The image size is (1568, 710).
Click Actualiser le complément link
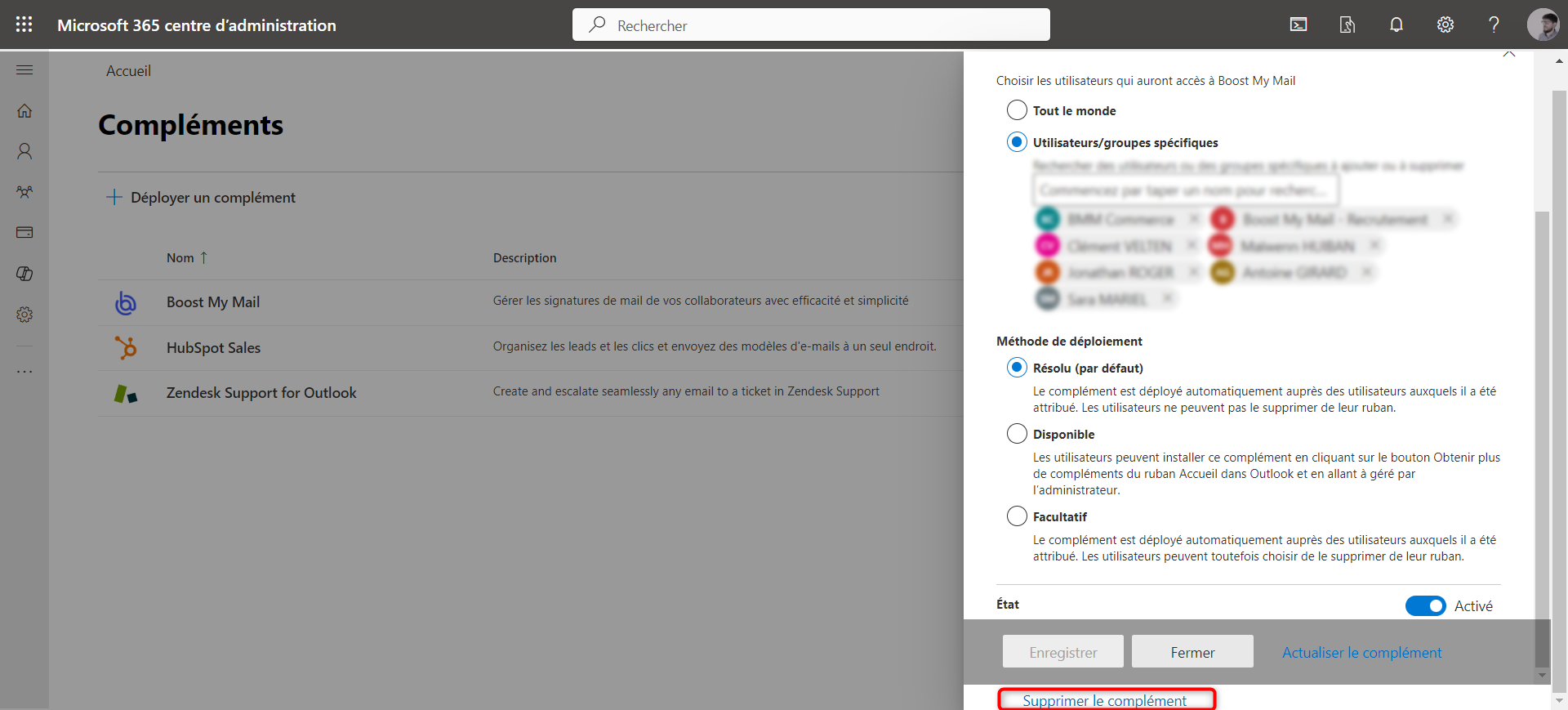(1361, 653)
